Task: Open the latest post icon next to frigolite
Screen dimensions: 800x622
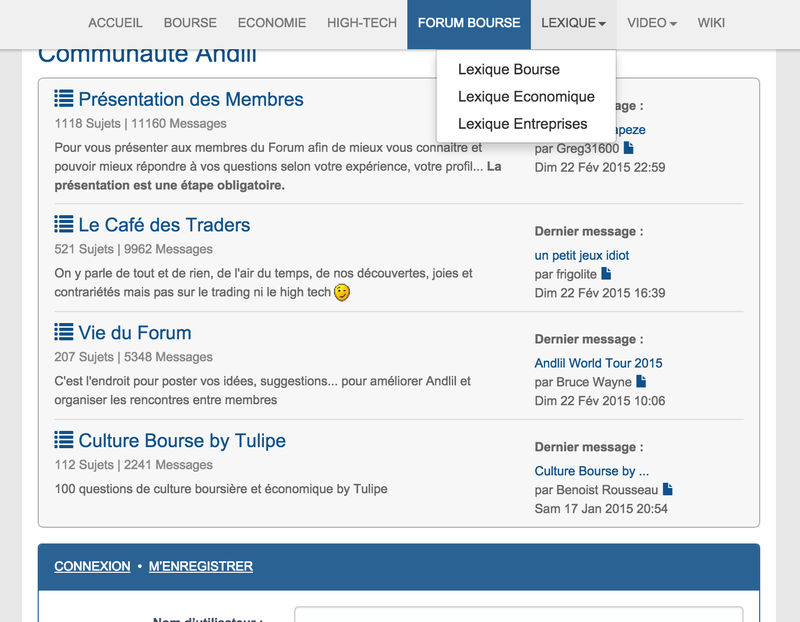Action: pyautogui.click(x=606, y=273)
